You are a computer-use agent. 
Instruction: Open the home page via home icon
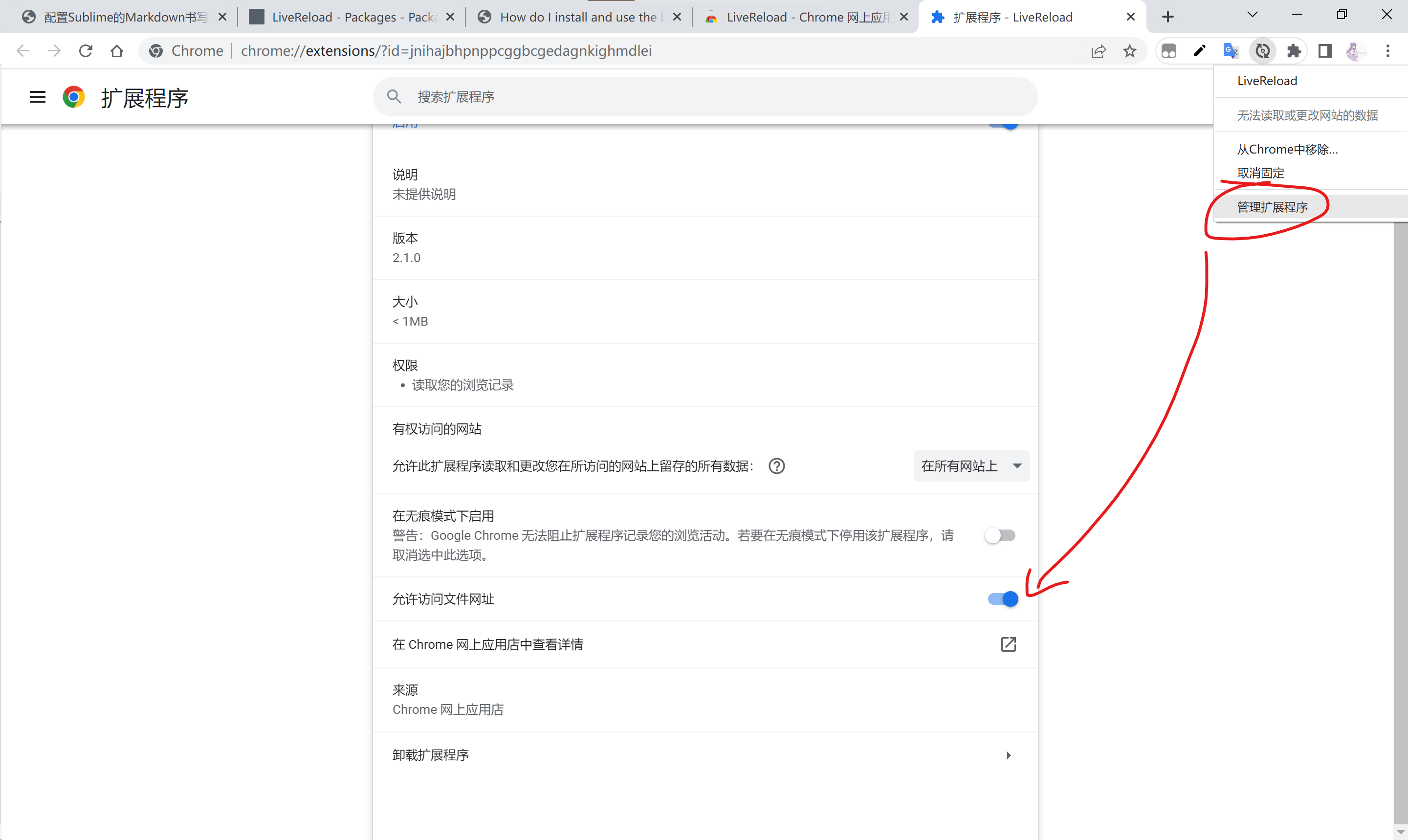pyautogui.click(x=116, y=51)
